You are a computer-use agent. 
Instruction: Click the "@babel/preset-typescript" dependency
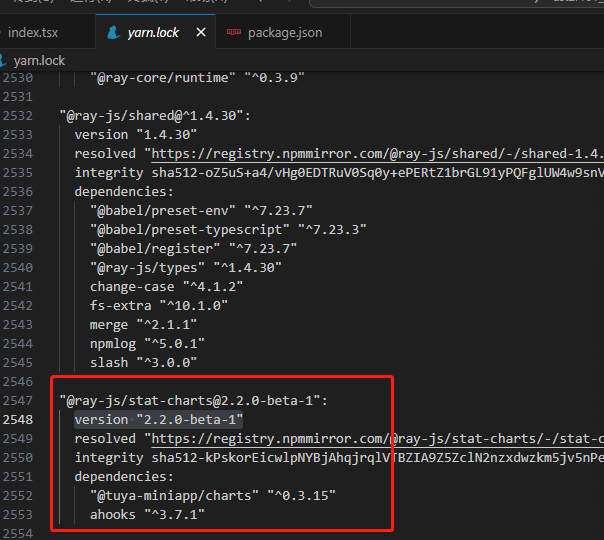pyautogui.click(x=227, y=229)
